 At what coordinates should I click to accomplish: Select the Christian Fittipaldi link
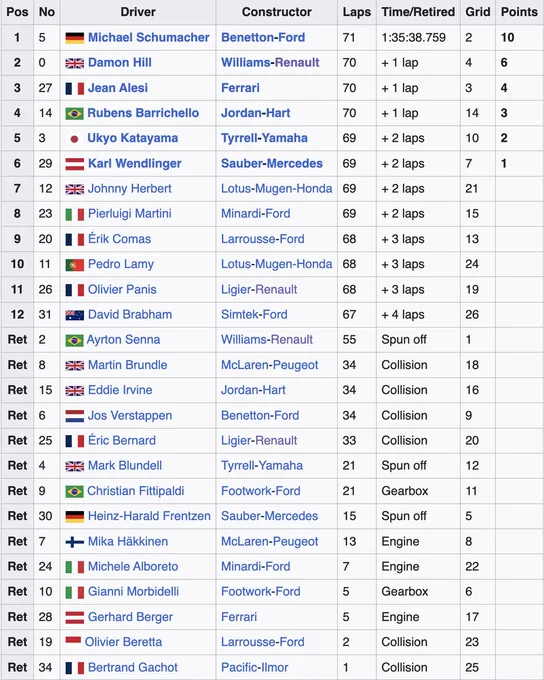[136, 491]
